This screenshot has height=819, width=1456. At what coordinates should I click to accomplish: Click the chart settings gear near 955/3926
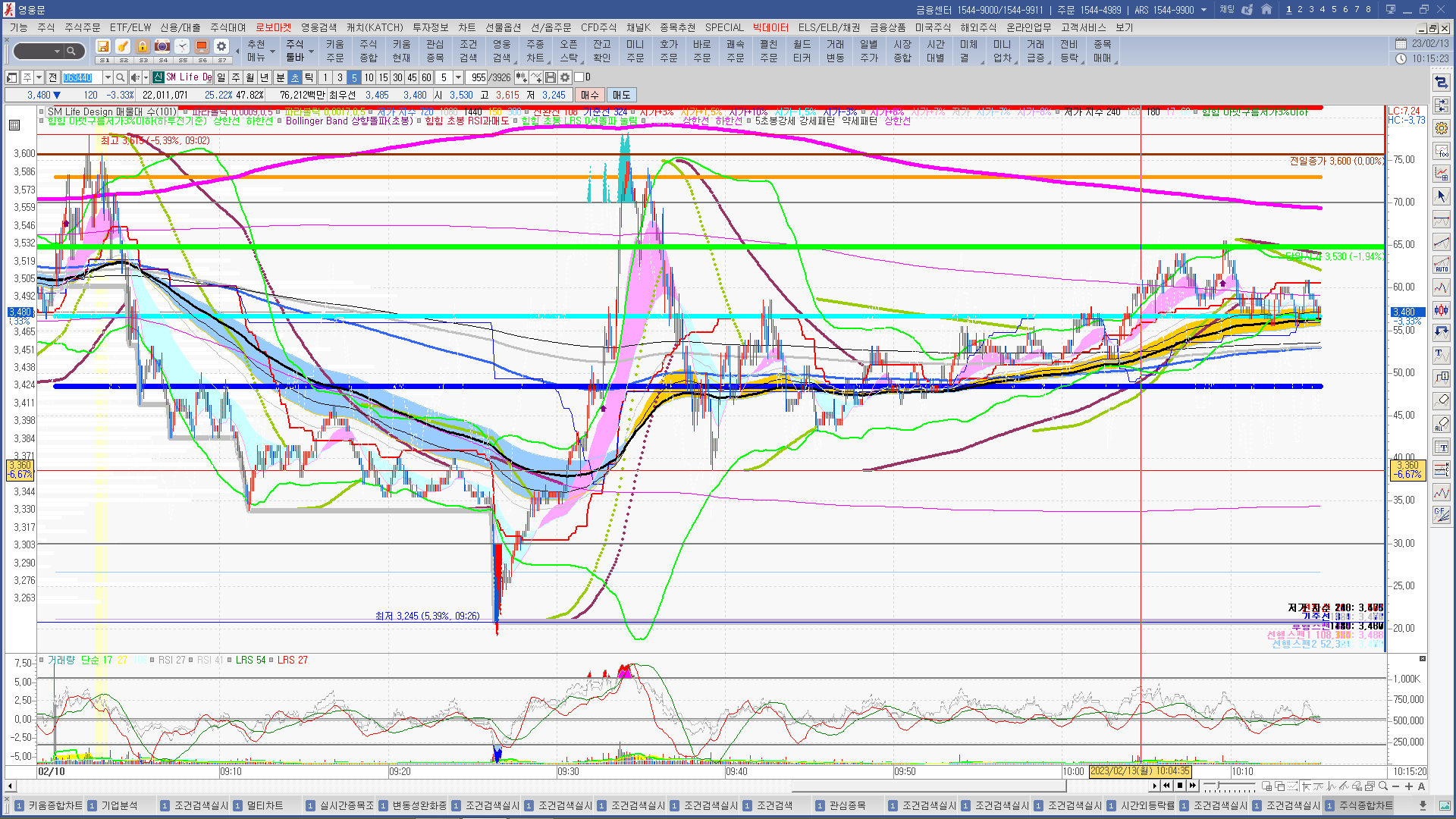pos(565,77)
